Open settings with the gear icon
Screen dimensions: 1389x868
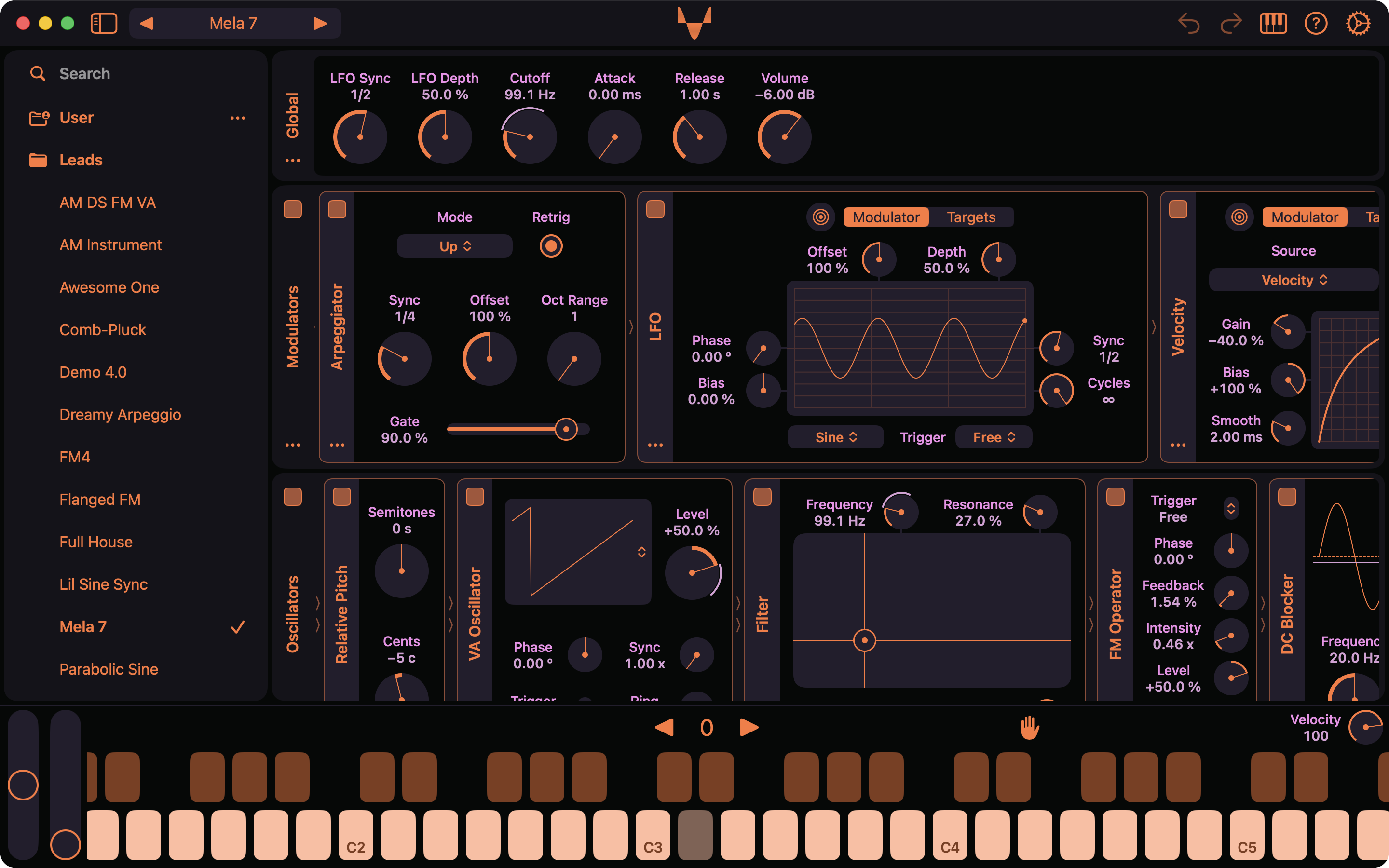1359,23
